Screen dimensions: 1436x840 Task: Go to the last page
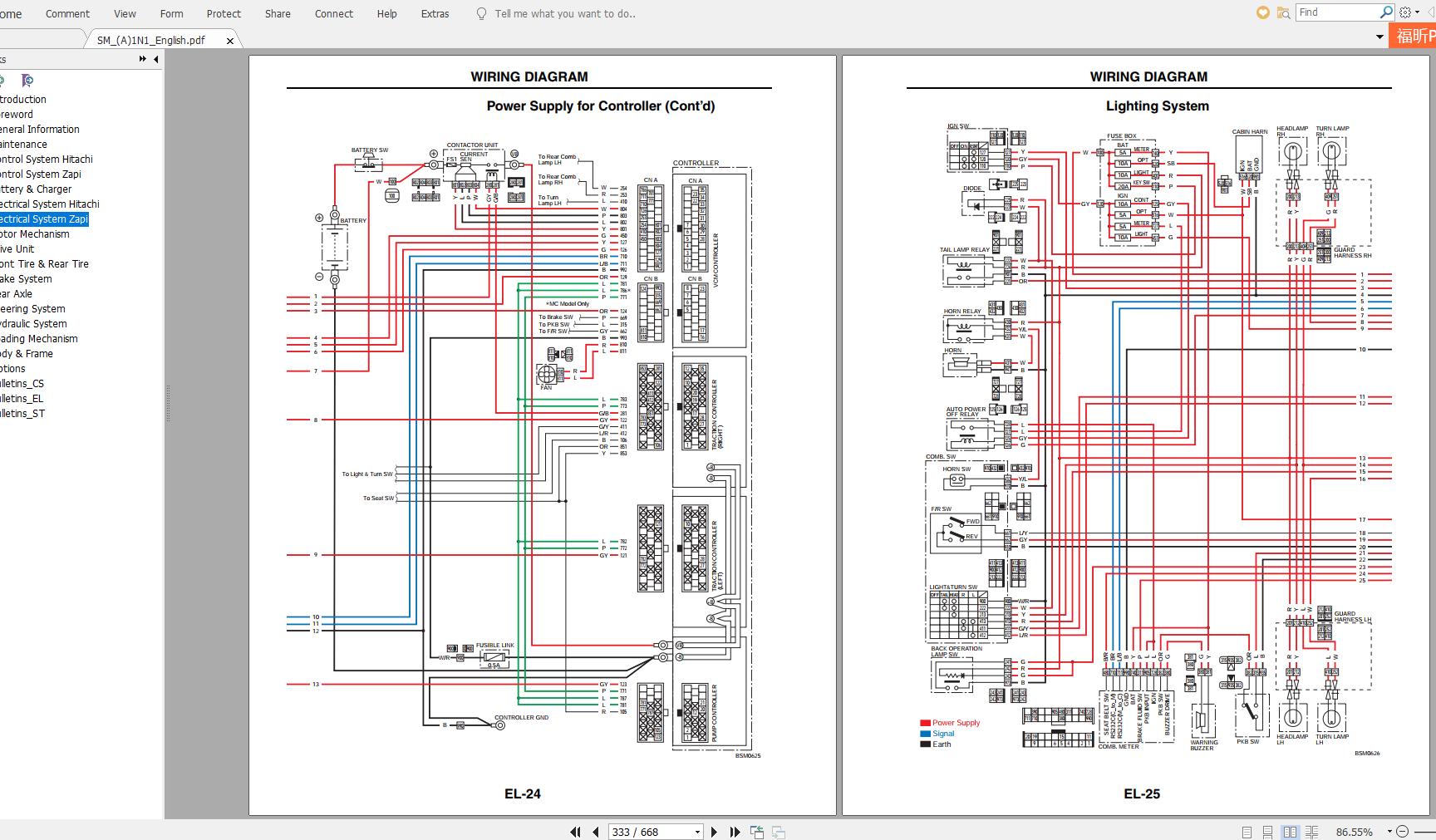(735, 832)
